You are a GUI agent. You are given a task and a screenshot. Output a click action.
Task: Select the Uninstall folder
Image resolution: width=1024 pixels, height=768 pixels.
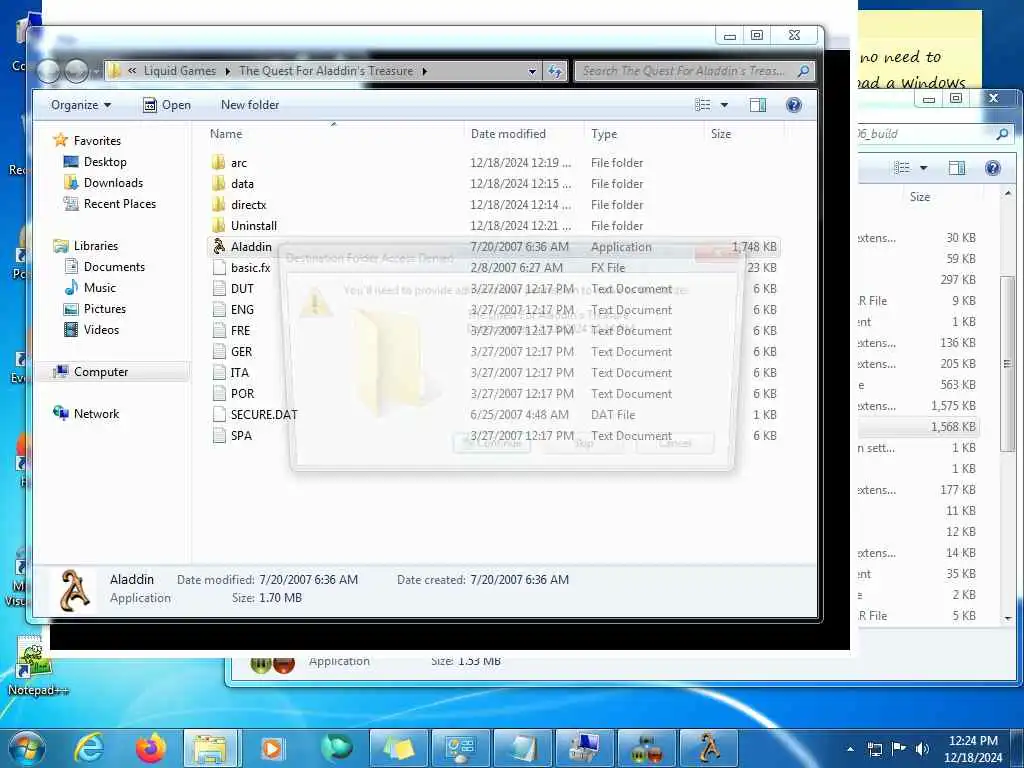(253, 225)
